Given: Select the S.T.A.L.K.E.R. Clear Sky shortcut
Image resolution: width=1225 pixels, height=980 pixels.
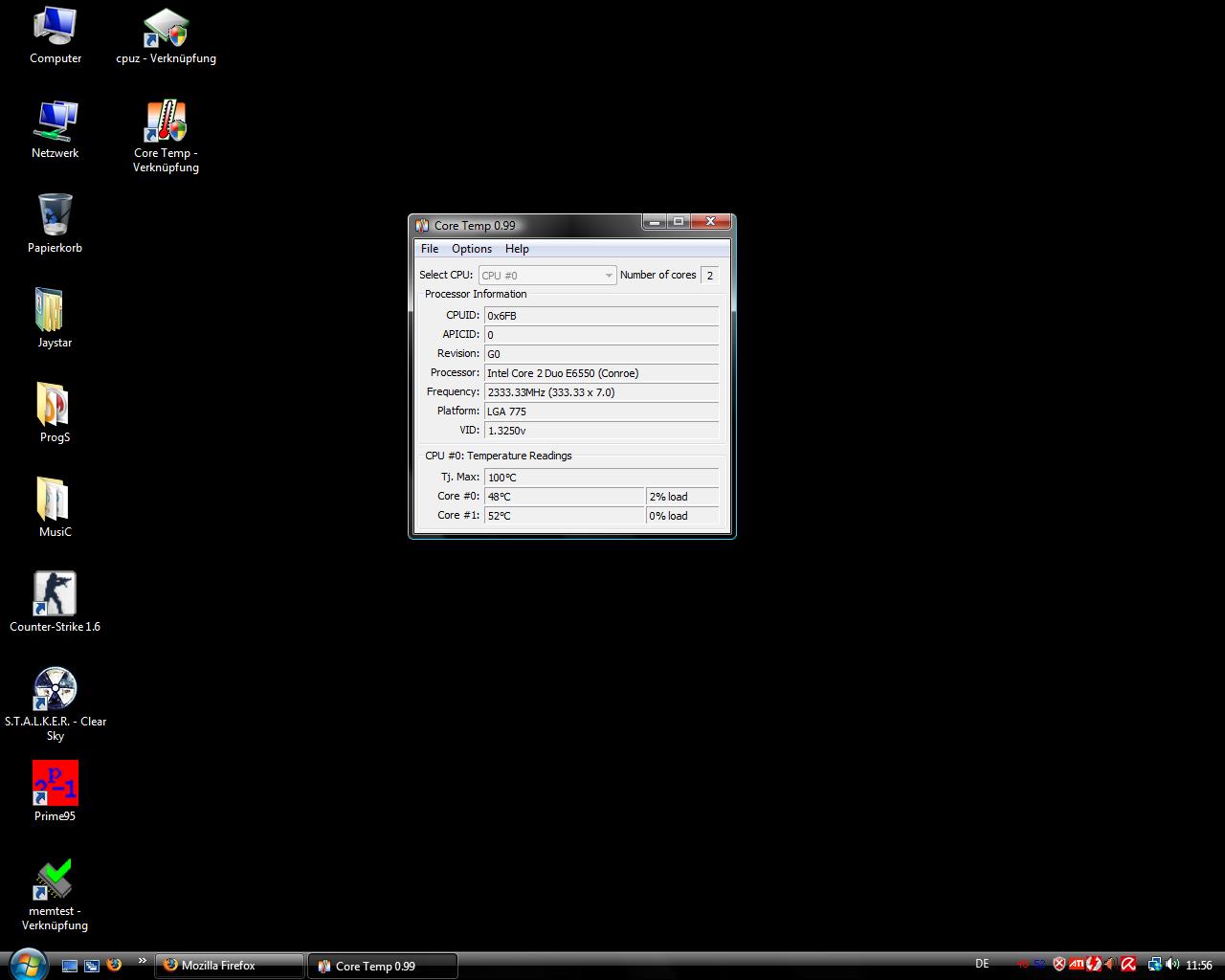Looking at the screenshot, I should (x=55, y=705).
